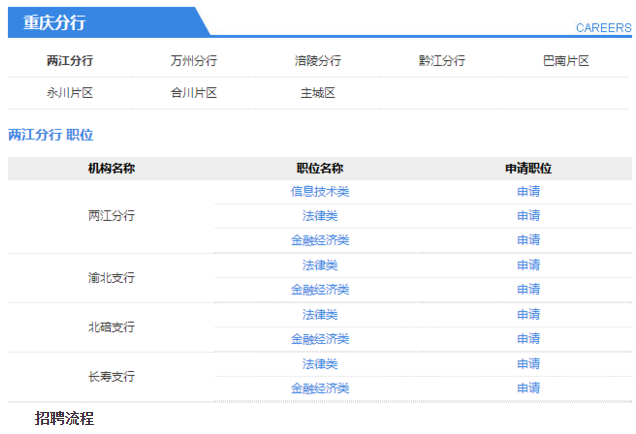Image resolution: width=636 pixels, height=434 pixels.
Task: Click 申请 for 两江分行 法律类 position
Action: coord(528,216)
